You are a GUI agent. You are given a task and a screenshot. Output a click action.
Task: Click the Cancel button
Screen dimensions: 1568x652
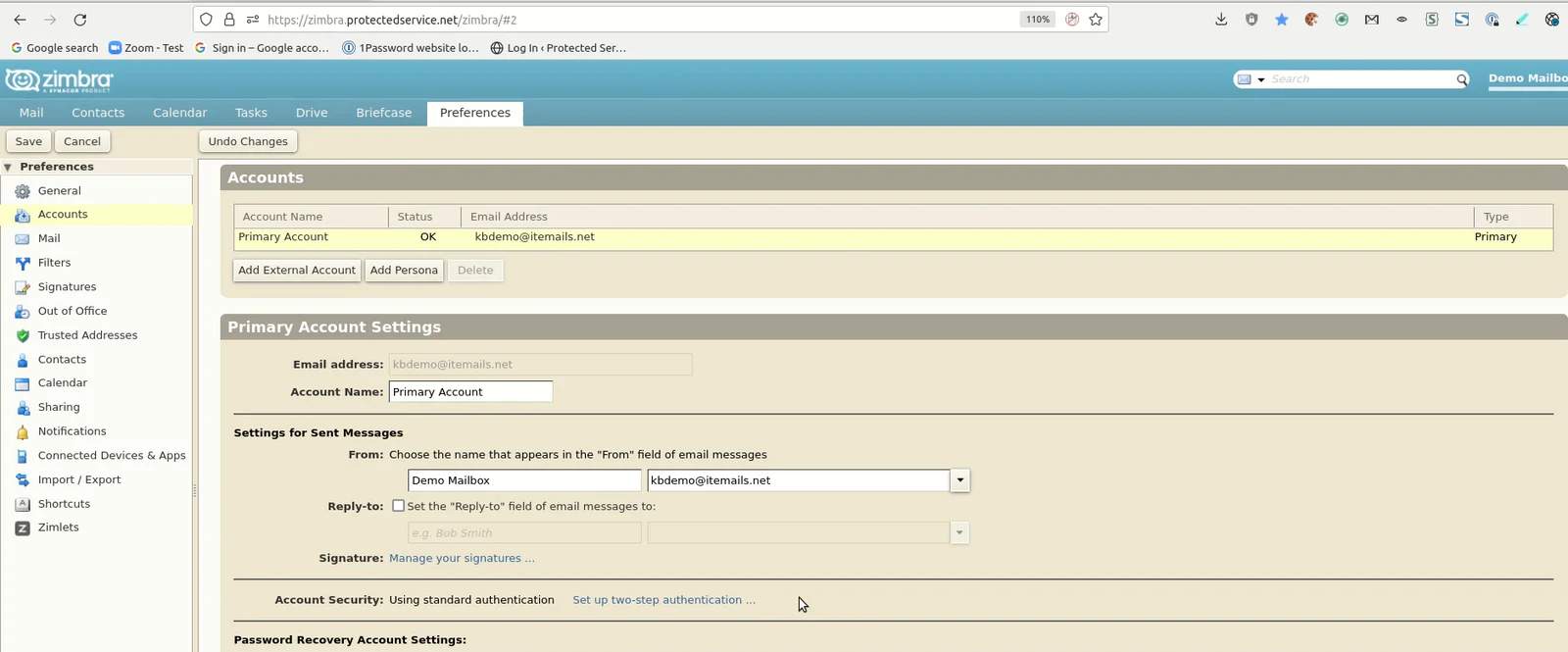[x=82, y=141]
